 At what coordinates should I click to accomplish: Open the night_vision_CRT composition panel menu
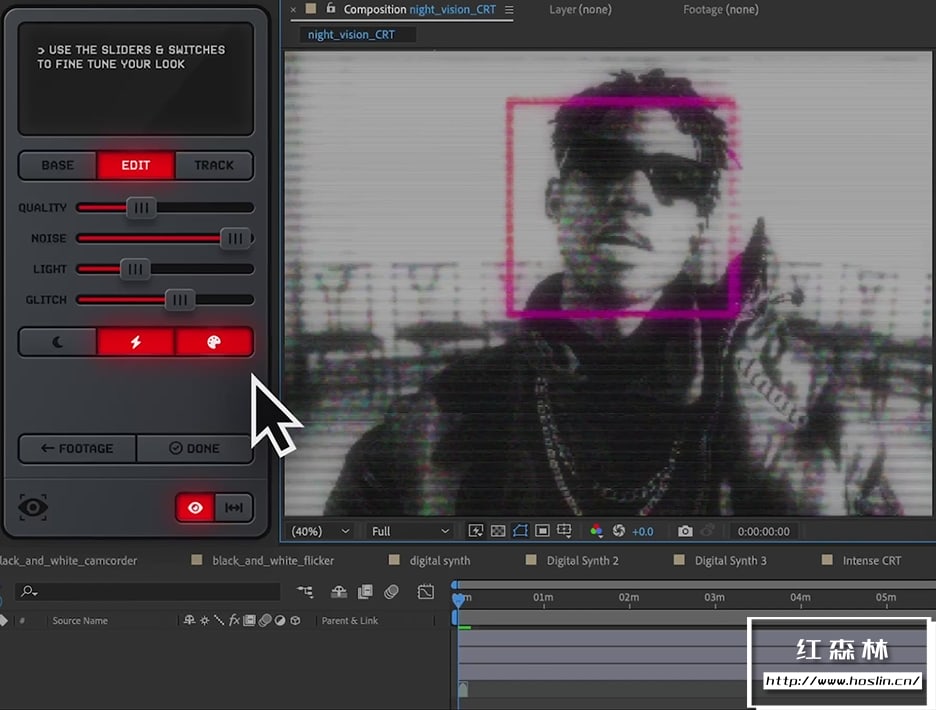509,10
